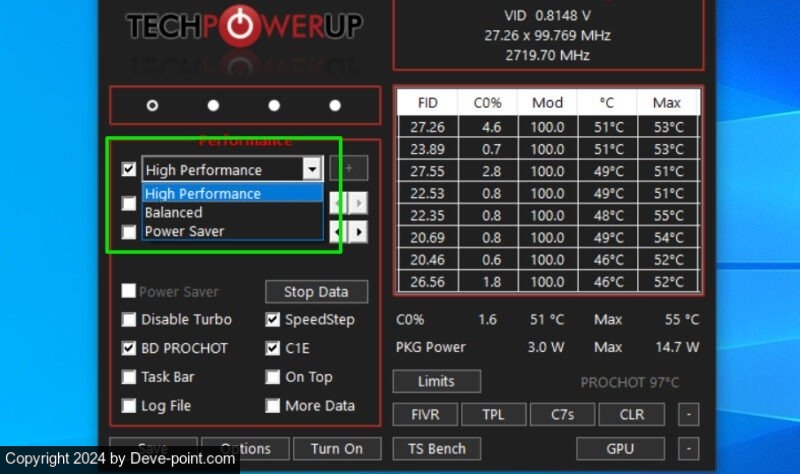Image resolution: width=800 pixels, height=474 pixels.
Task: Choose Power Saver from the dropdown list
Action: tap(184, 231)
